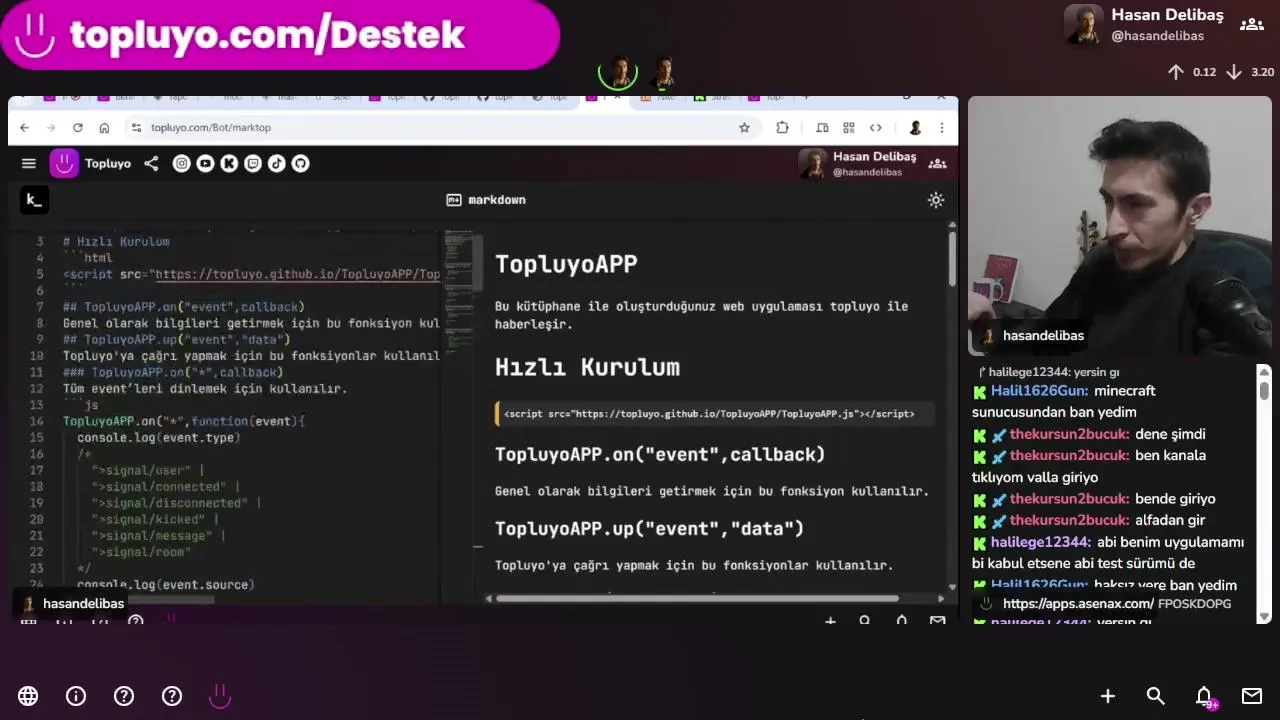Close the active browser tab

click(616, 97)
